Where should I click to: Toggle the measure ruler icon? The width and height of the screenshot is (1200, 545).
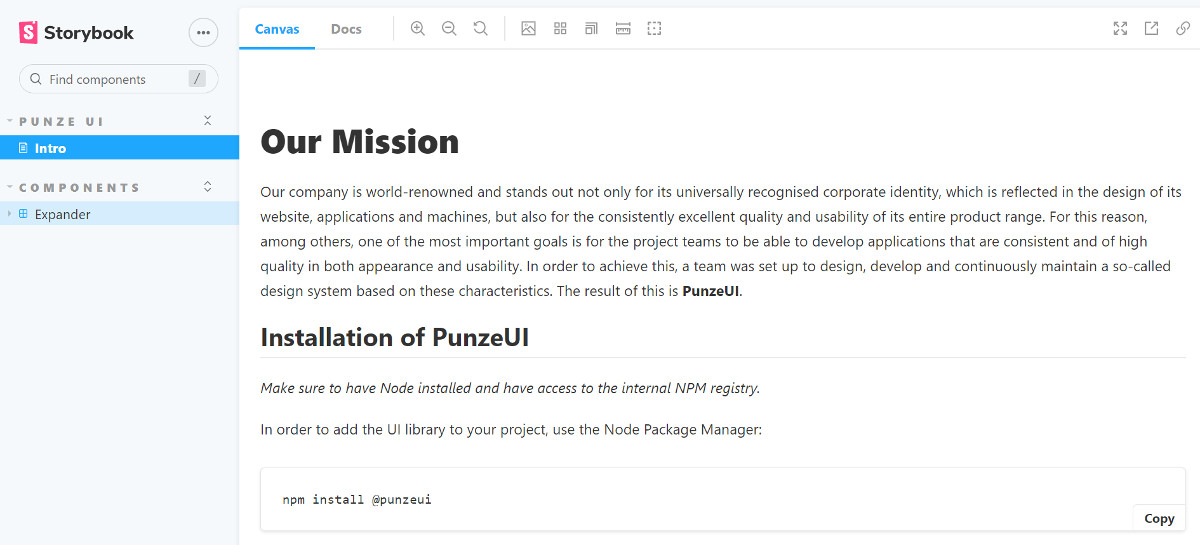tap(623, 29)
